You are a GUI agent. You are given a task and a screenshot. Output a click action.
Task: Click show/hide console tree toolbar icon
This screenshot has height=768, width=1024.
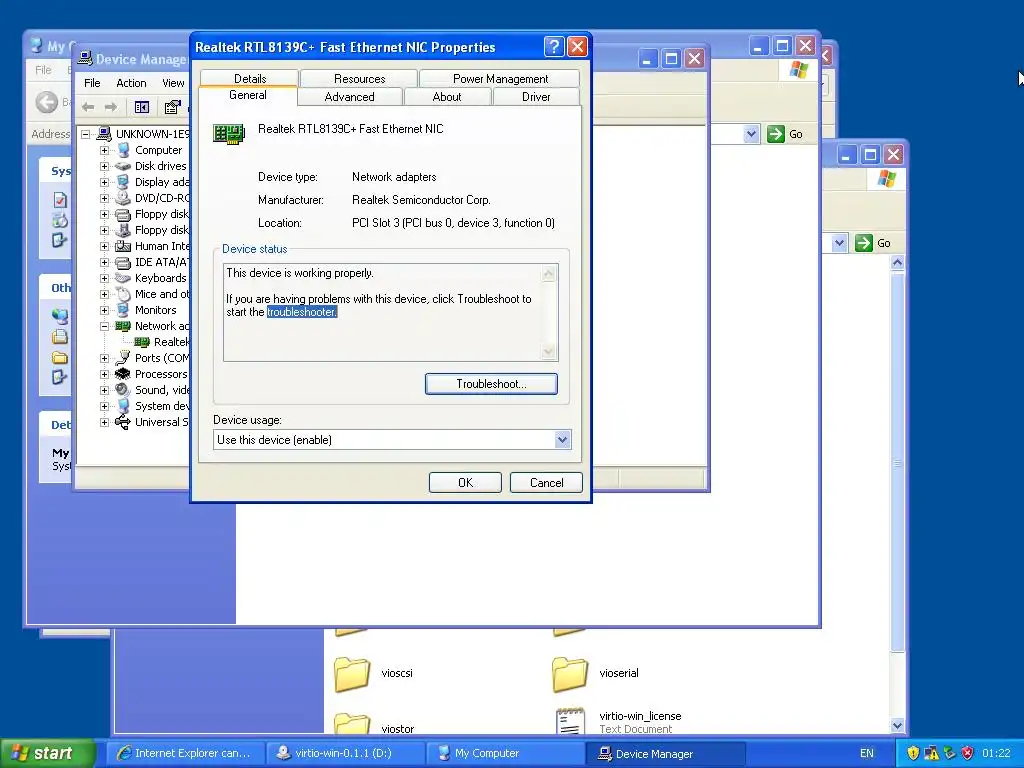[x=142, y=107]
